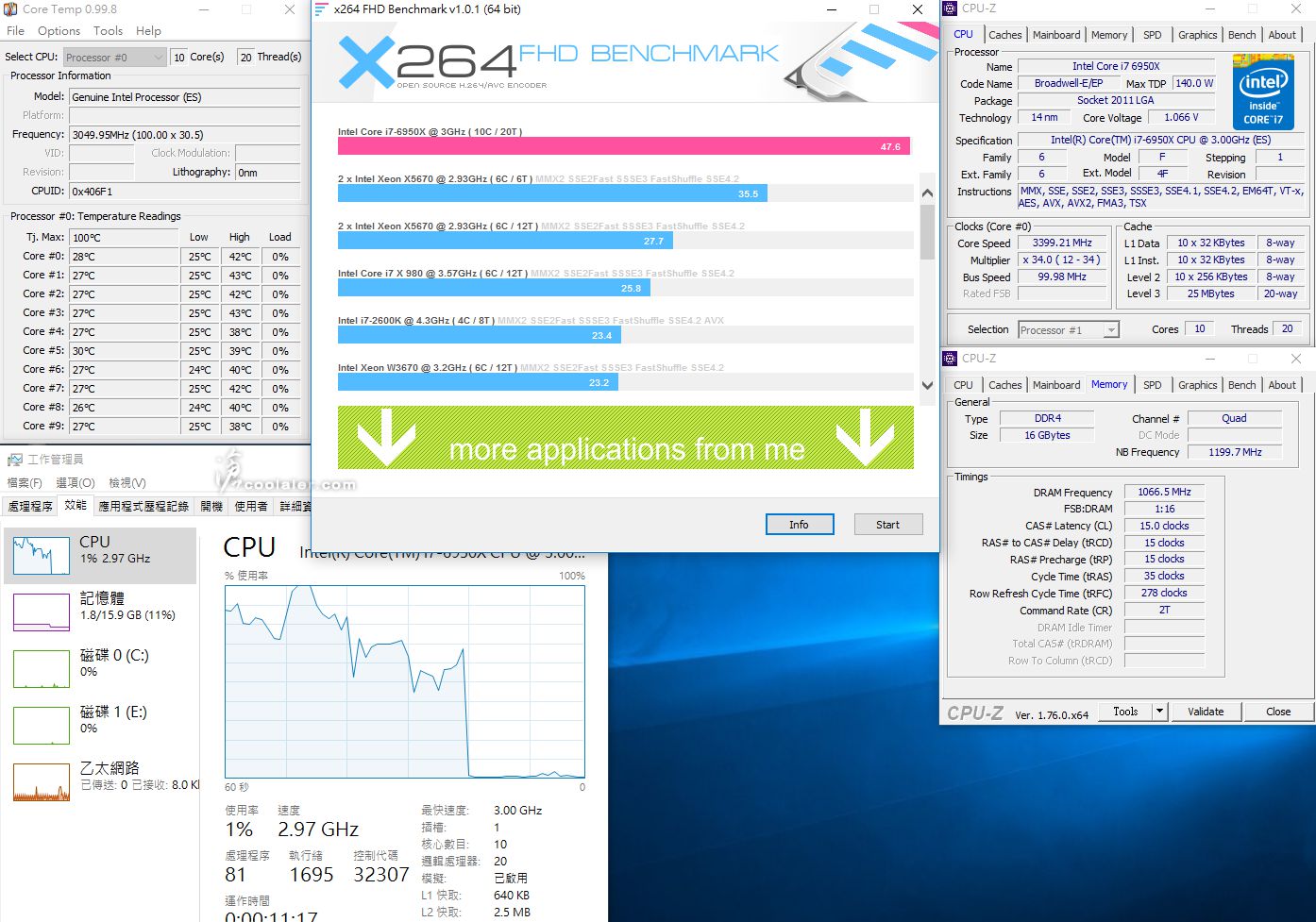Select Disk 0 (C:) thumbnail in Task Manager
Screen dimensions: 1316x922
pyautogui.click(x=42, y=669)
